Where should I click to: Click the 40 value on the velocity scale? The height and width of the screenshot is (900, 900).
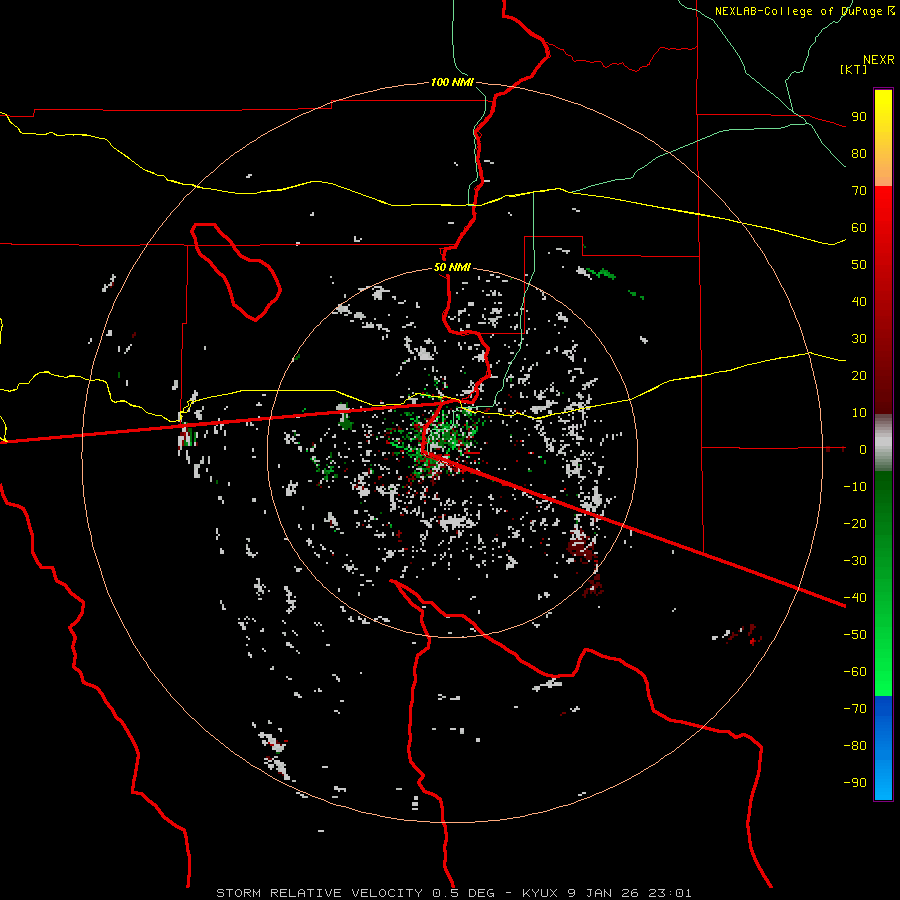pyautogui.click(x=859, y=302)
